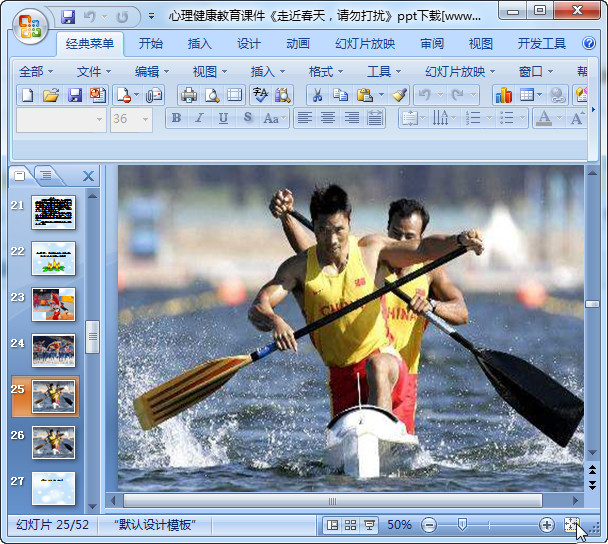This screenshot has height=544, width=608.
Task: Close the slides thumbnail pane
Action: tap(88, 176)
